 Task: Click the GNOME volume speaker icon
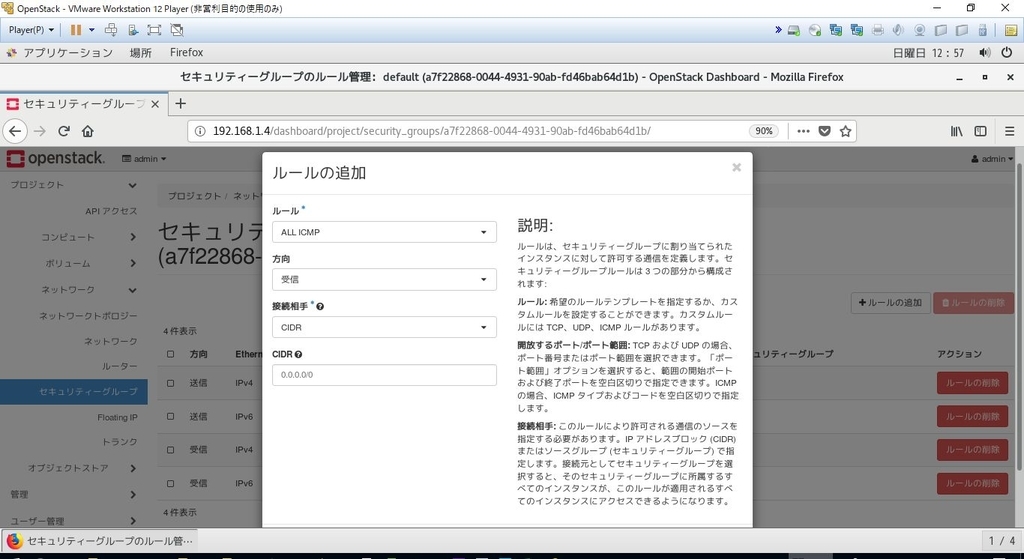(x=985, y=53)
